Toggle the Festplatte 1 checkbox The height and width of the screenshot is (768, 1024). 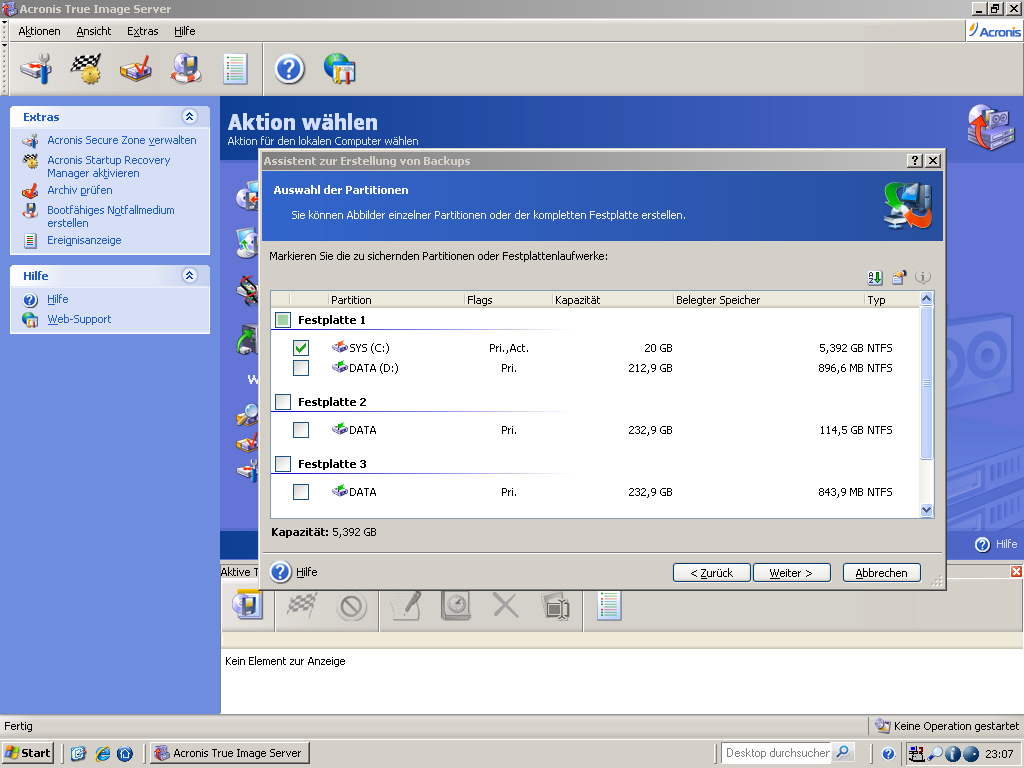pos(283,320)
